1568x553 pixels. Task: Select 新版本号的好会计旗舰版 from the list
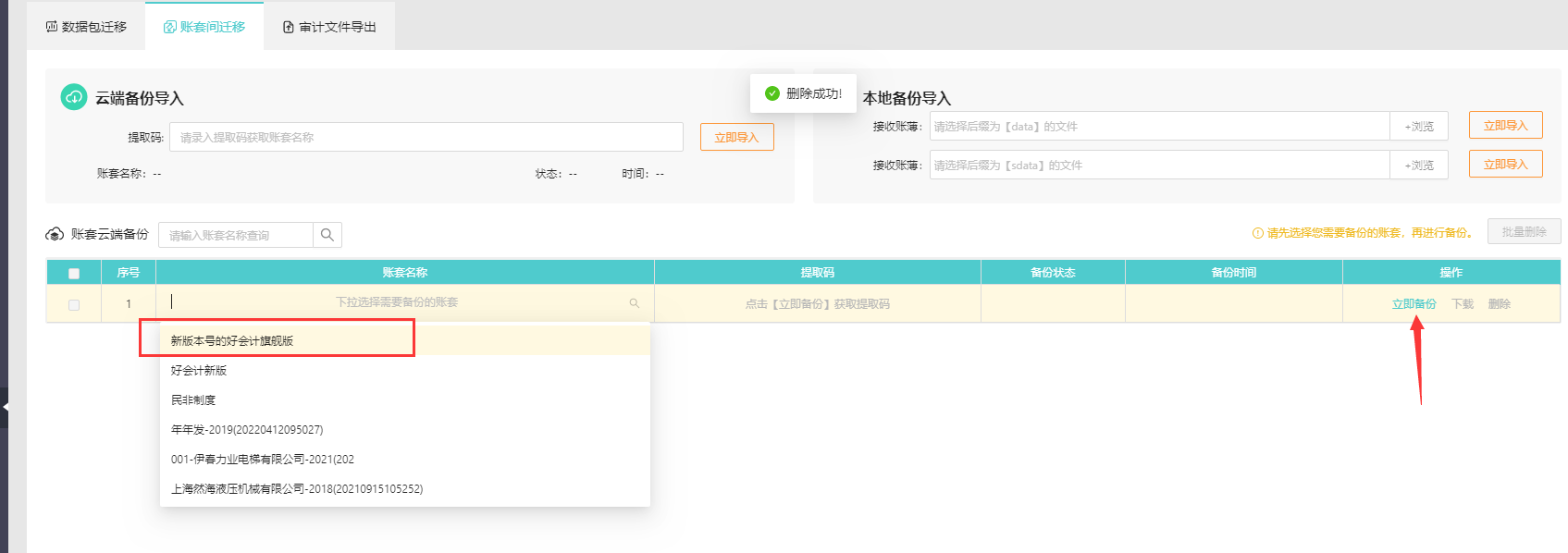(x=232, y=341)
